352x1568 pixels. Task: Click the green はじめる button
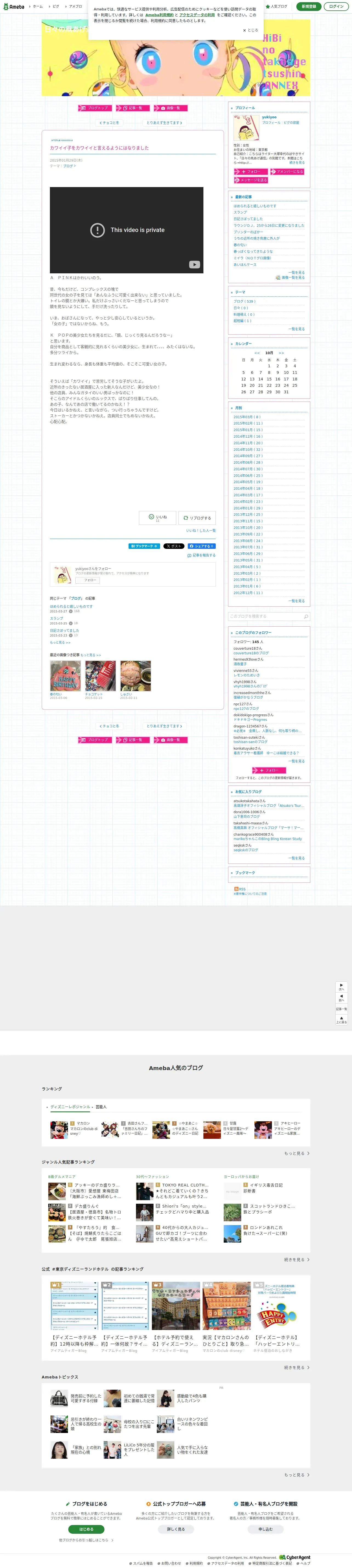point(86,1529)
